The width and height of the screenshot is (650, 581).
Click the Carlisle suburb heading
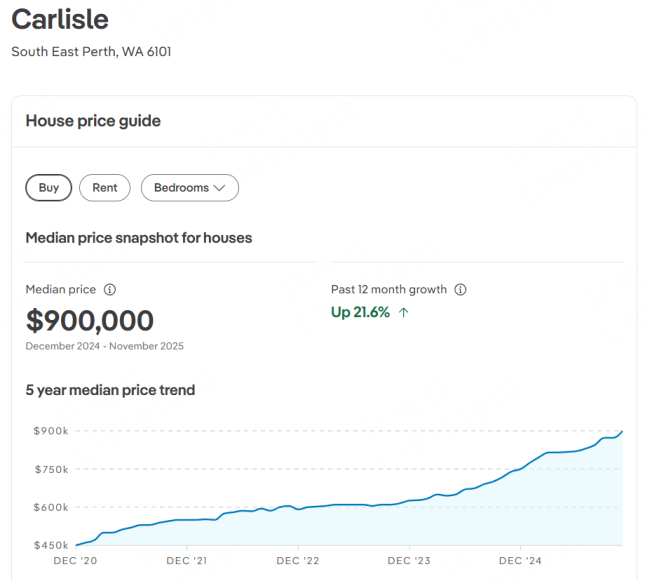pyautogui.click(x=60, y=19)
